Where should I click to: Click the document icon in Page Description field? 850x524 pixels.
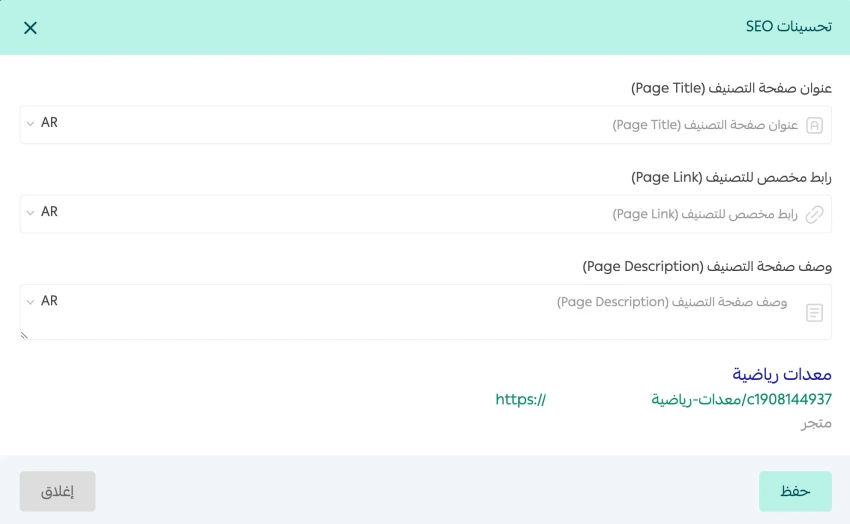(814, 313)
